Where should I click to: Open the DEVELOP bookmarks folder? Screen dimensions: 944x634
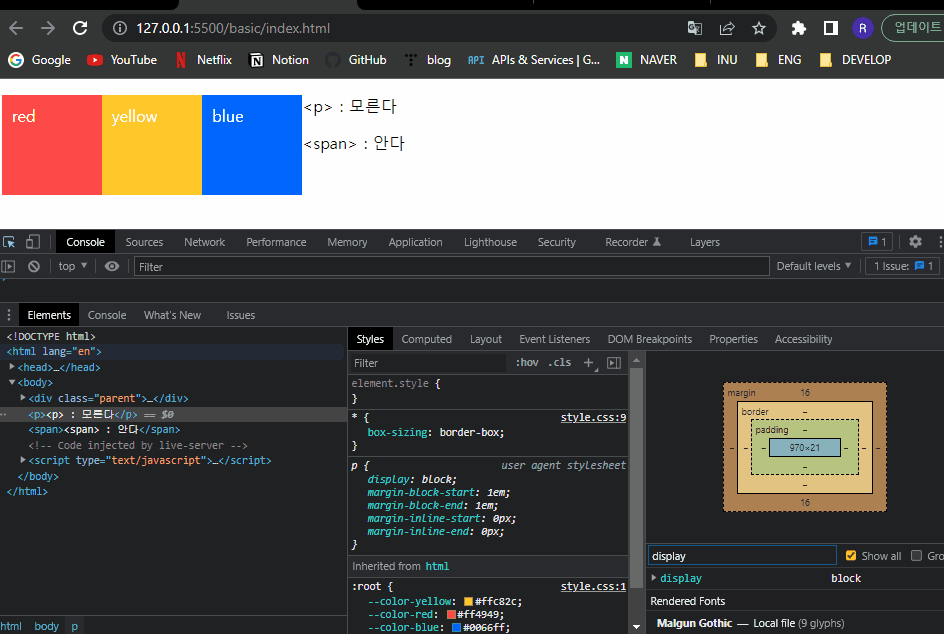click(x=856, y=60)
